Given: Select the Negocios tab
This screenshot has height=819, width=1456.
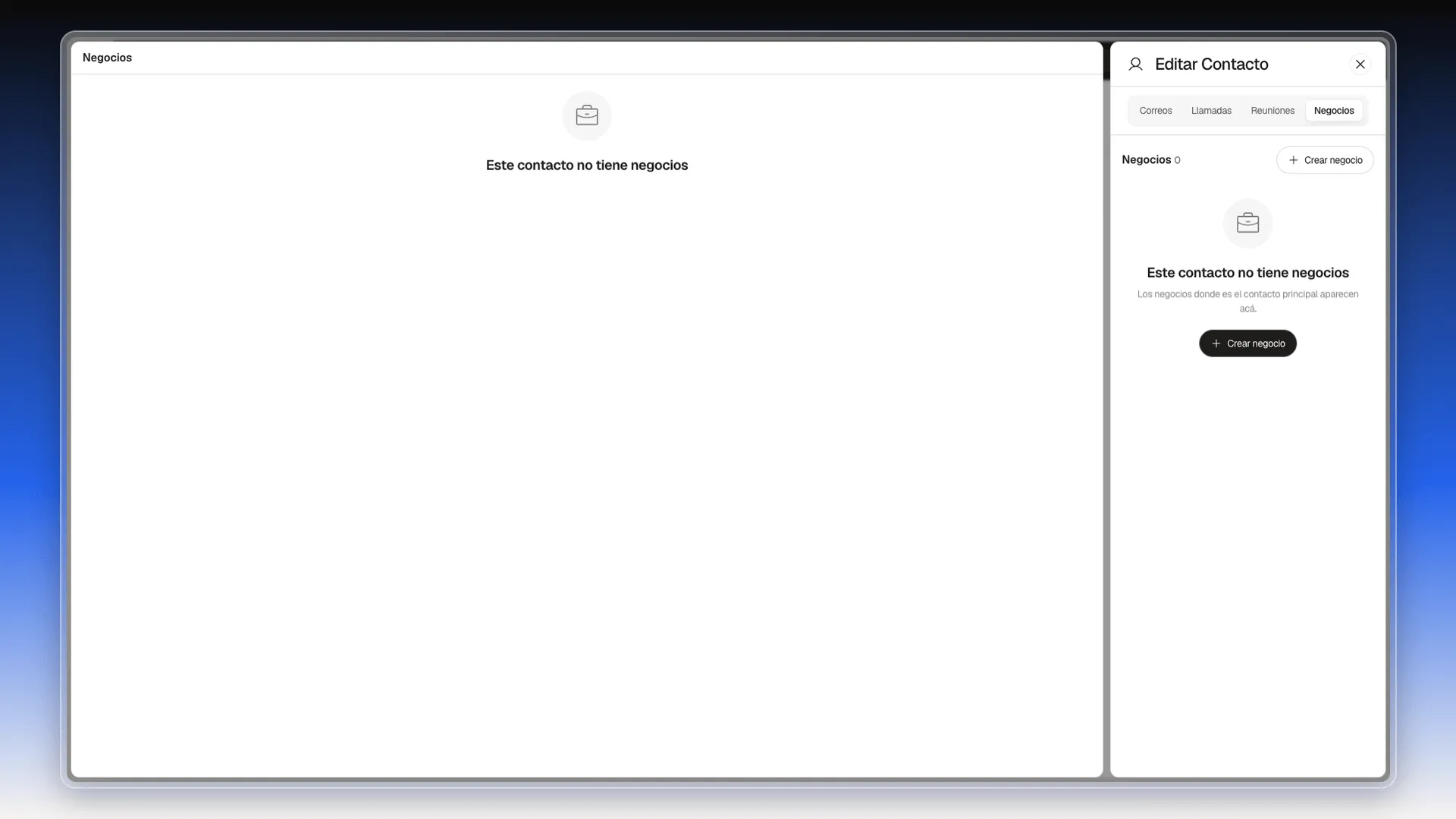Looking at the screenshot, I should 1333,111.
